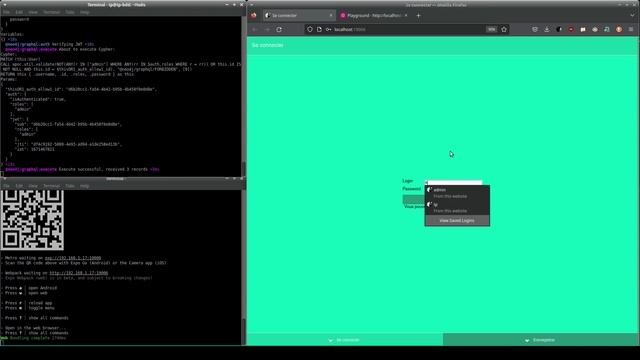Click the top terminal's scrollbar
Image resolution: width=640 pixels, height=360 pixels.
coord(244,96)
